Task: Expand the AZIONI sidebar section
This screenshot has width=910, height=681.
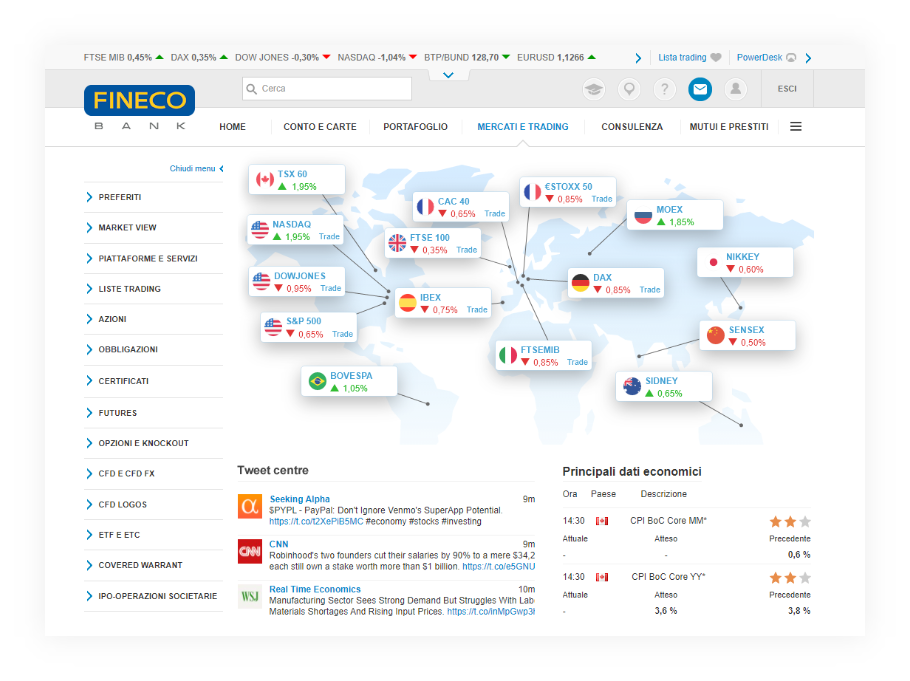Action: pyautogui.click(x=153, y=319)
